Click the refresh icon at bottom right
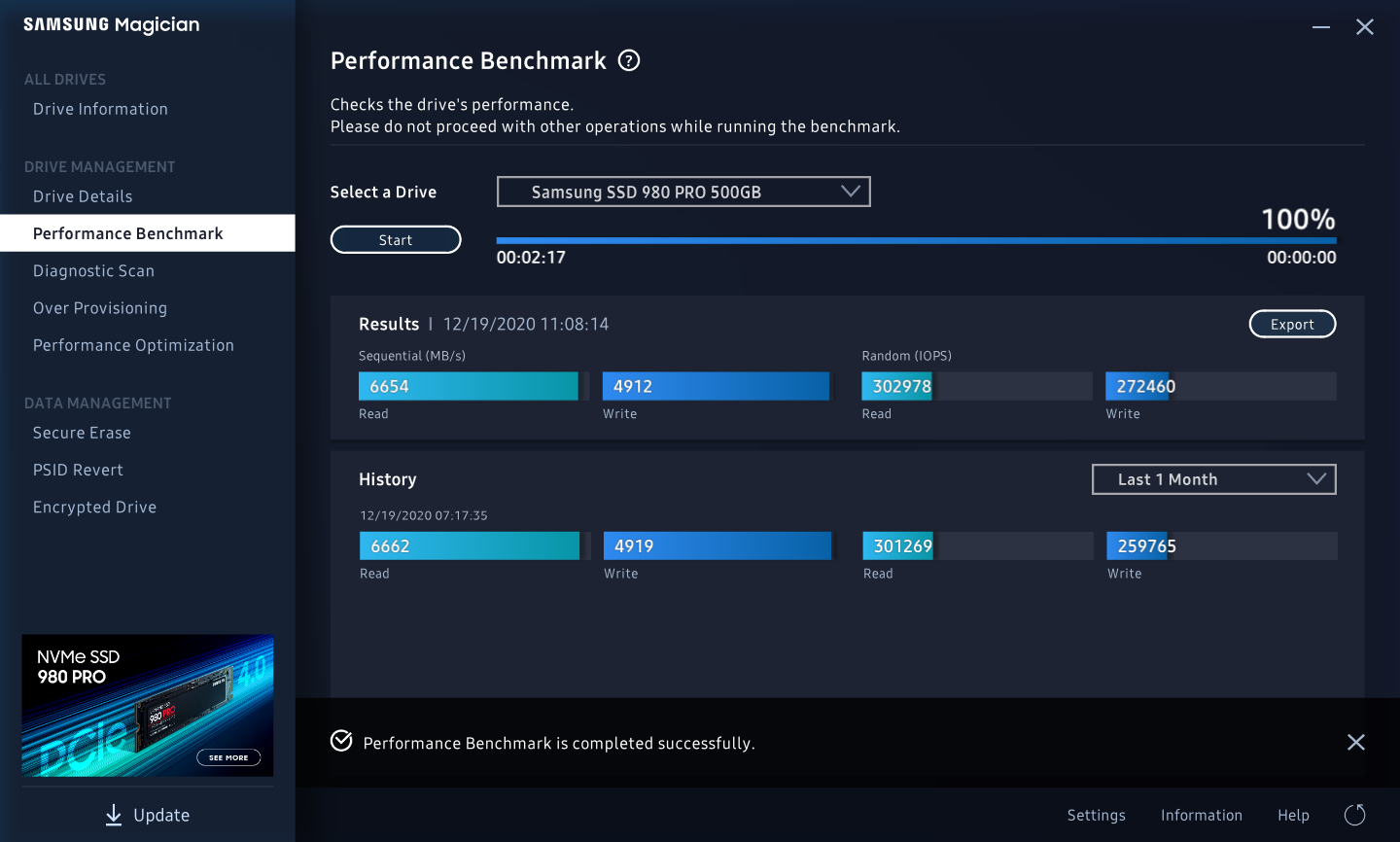Image resolution: width=1400 pixels, height=842 pixels. click(x=1354, y=815)
